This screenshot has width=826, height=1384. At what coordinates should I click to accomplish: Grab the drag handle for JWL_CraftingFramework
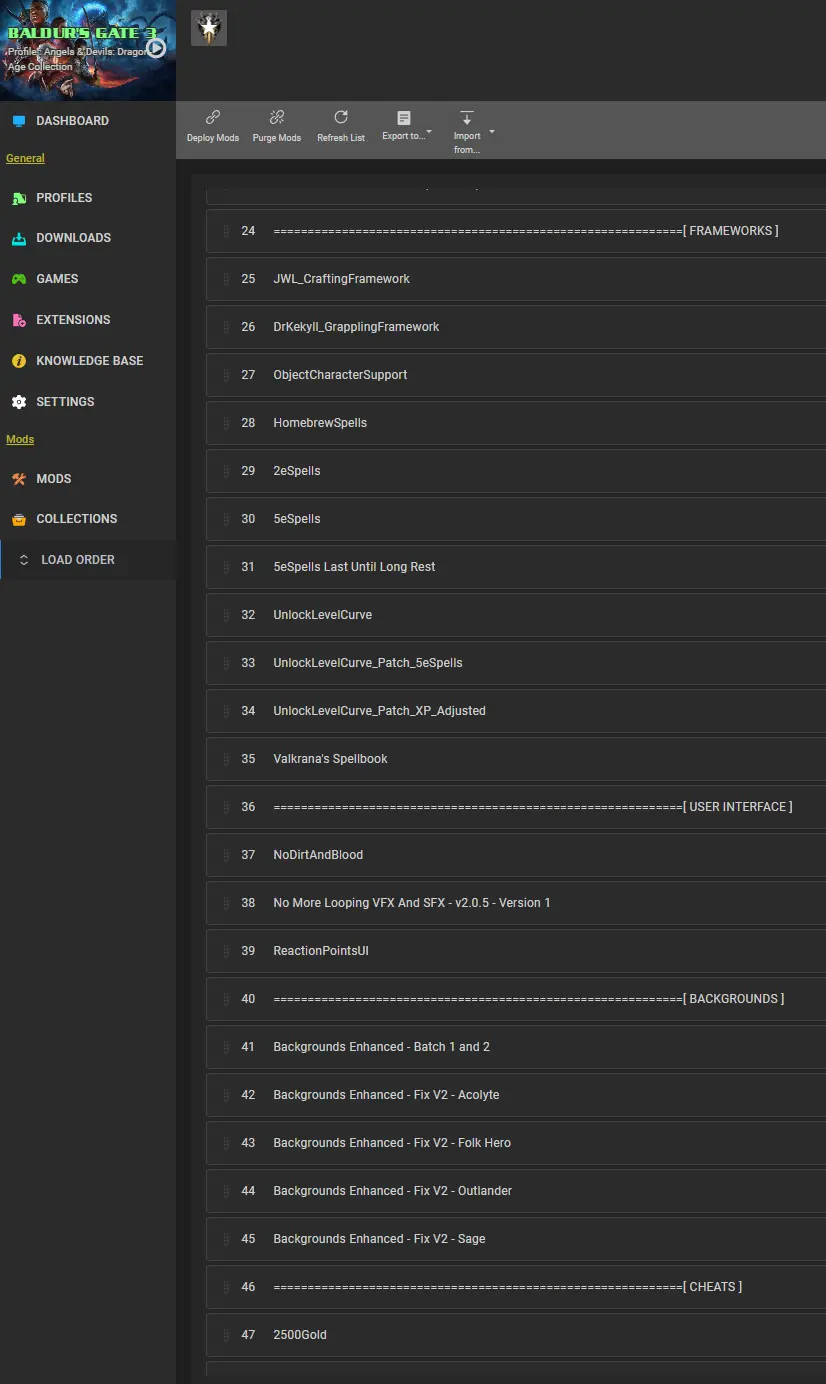click(x=226, y=279)
